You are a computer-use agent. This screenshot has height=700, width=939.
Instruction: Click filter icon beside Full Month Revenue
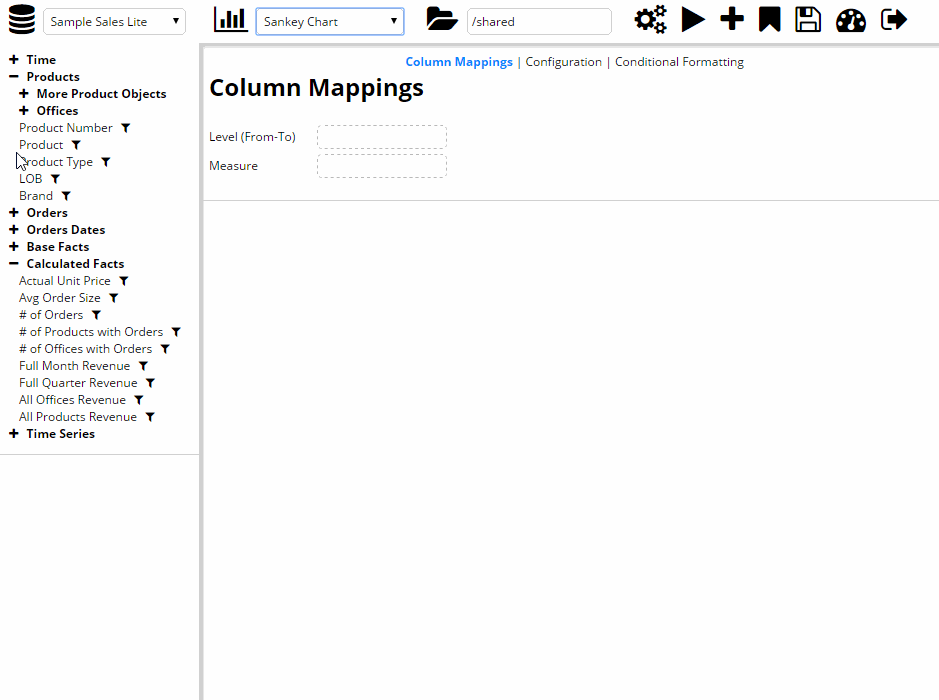click(143, 366)
